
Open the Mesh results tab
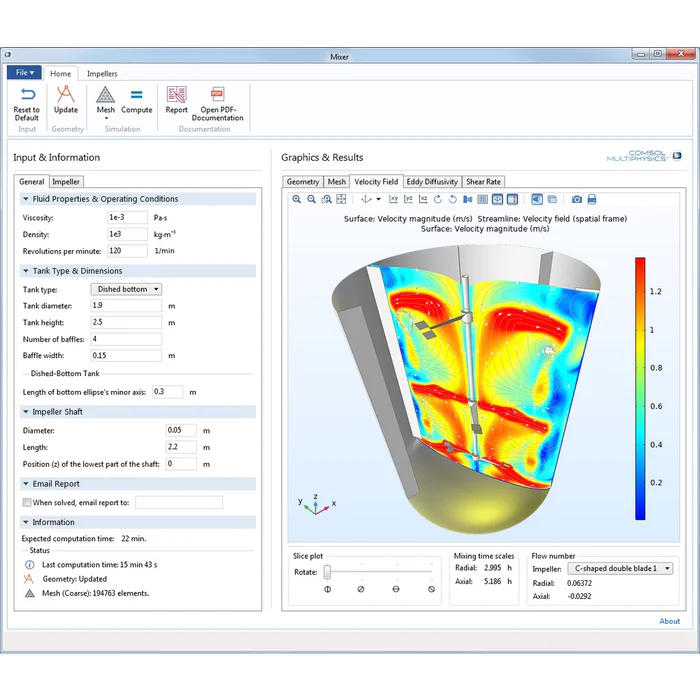coord(337,182)
